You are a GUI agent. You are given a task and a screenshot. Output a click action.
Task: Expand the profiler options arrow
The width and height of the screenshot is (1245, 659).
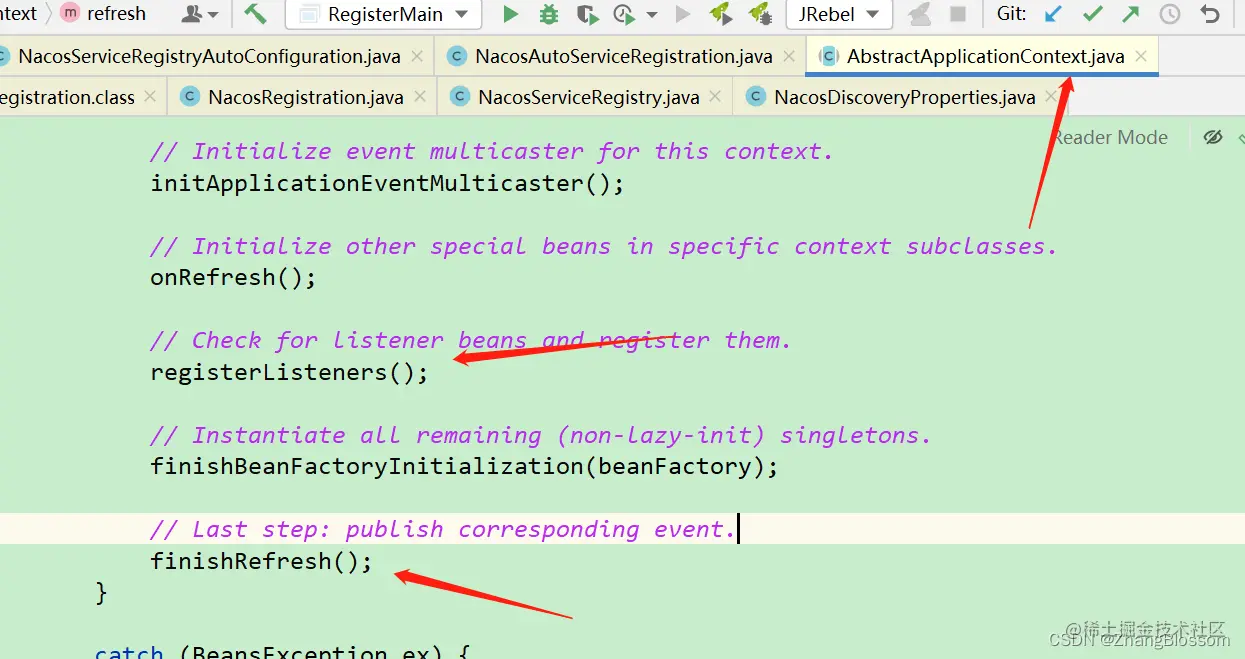point(652,15)
